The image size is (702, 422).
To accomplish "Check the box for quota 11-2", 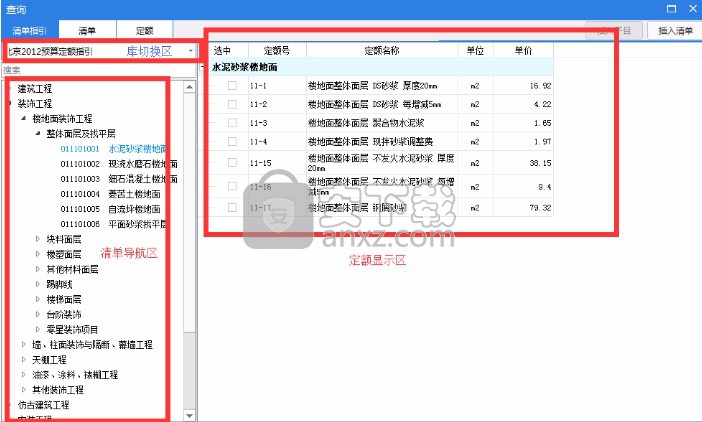I will pos(232,104).
